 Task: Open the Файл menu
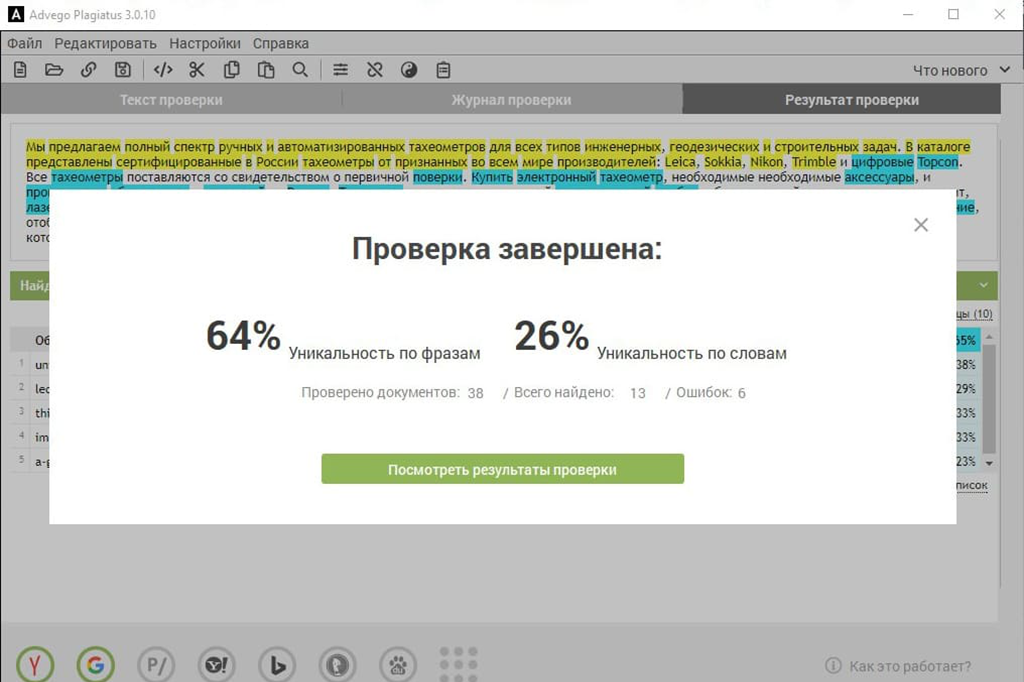point(25,44)
